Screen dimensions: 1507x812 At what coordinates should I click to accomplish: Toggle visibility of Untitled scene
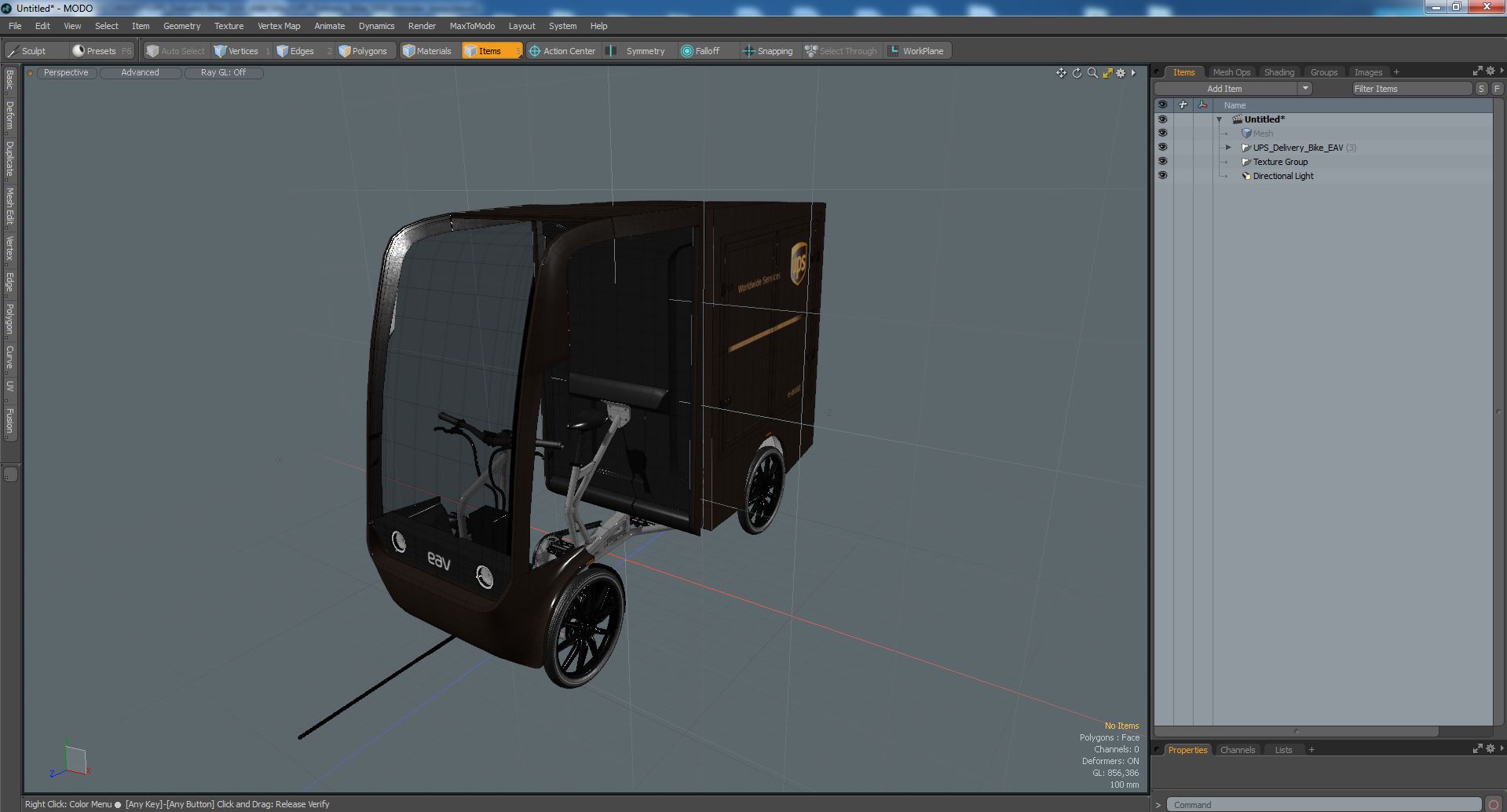point(1162,119)
